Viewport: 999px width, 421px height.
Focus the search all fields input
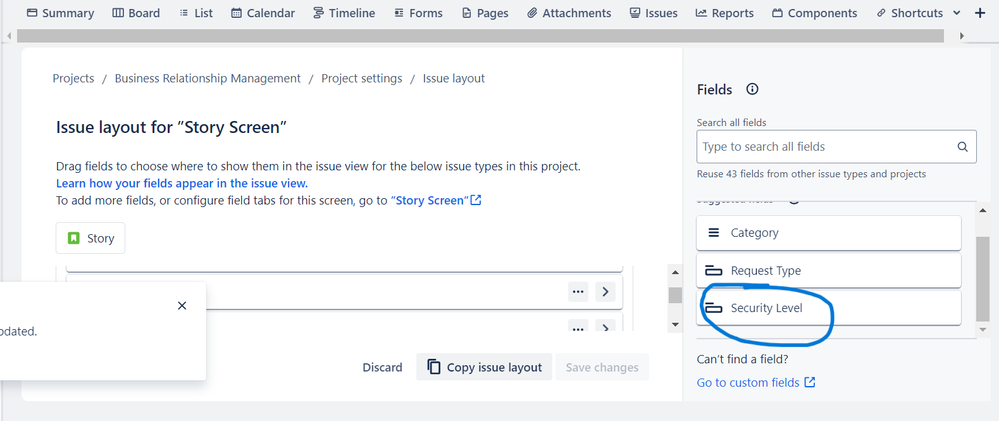click(x=836, y=146)
